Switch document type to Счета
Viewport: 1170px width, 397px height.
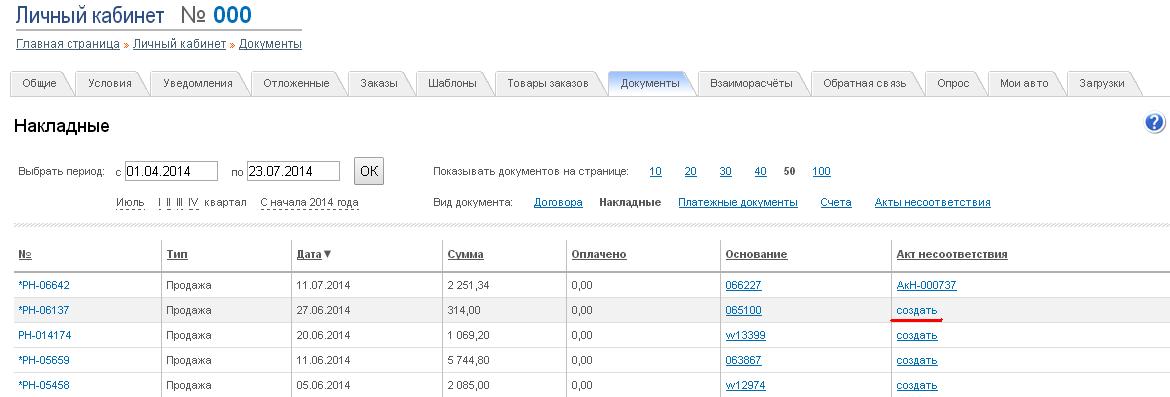[836, 202]
